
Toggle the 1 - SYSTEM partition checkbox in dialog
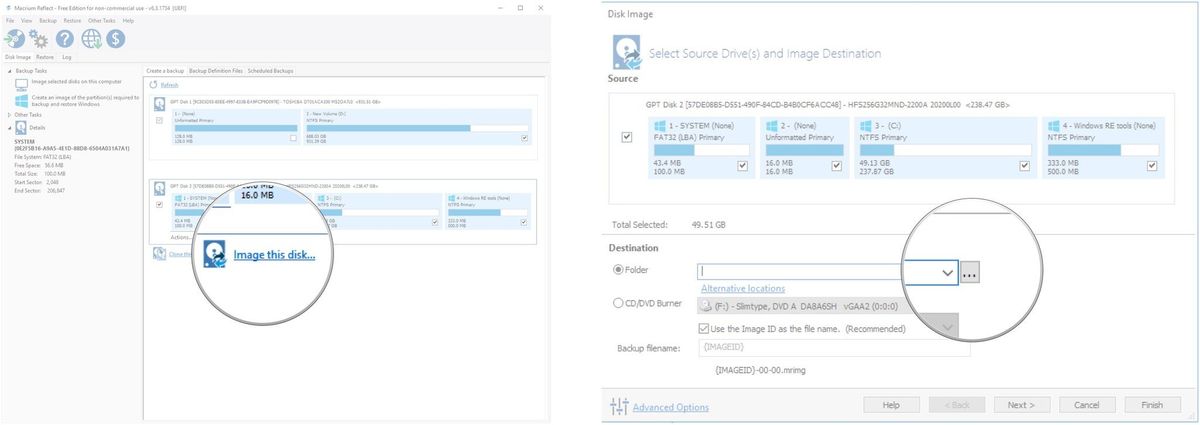[x=742, y=165]
